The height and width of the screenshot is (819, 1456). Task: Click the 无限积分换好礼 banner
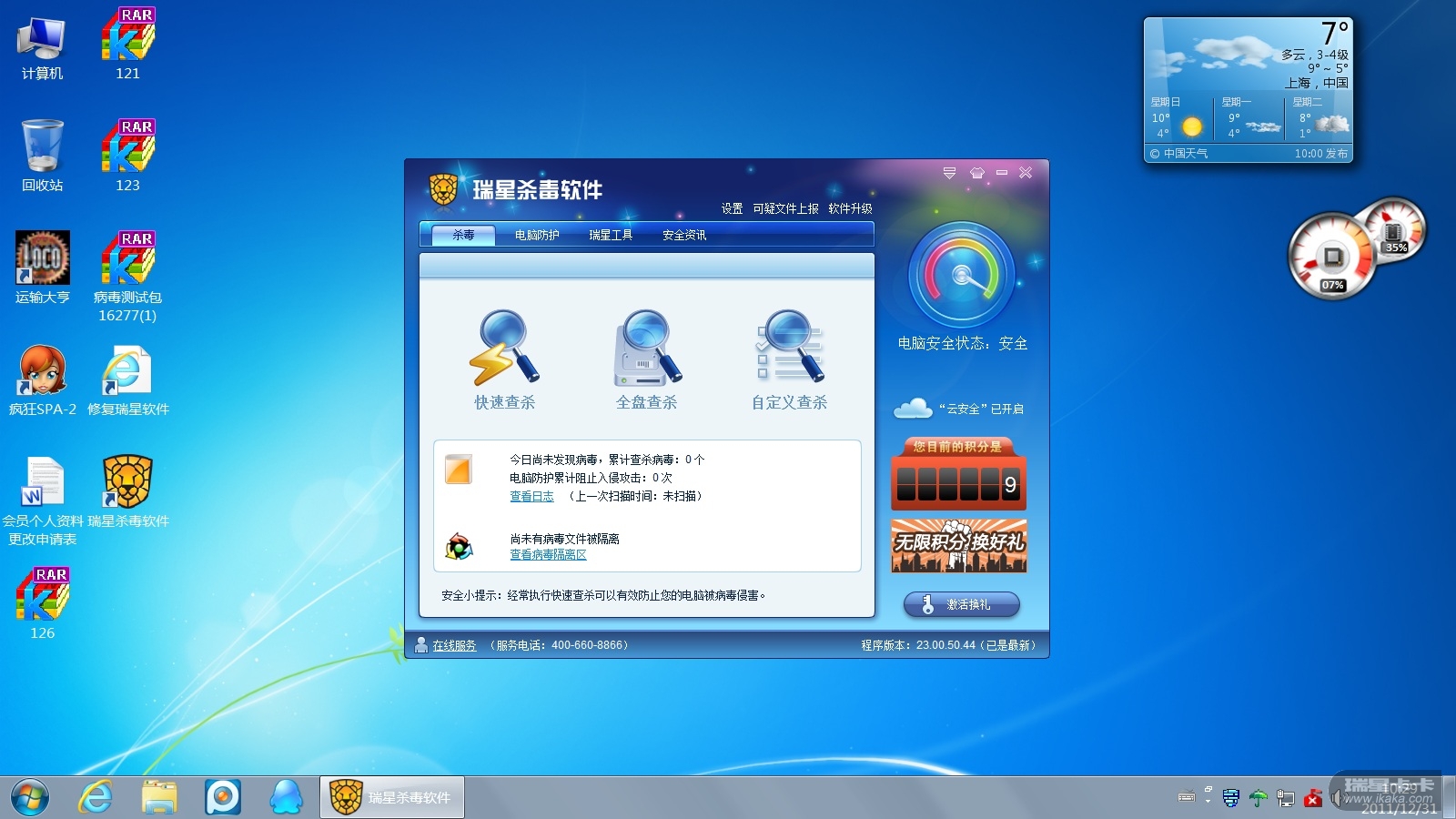pos(959,545)
